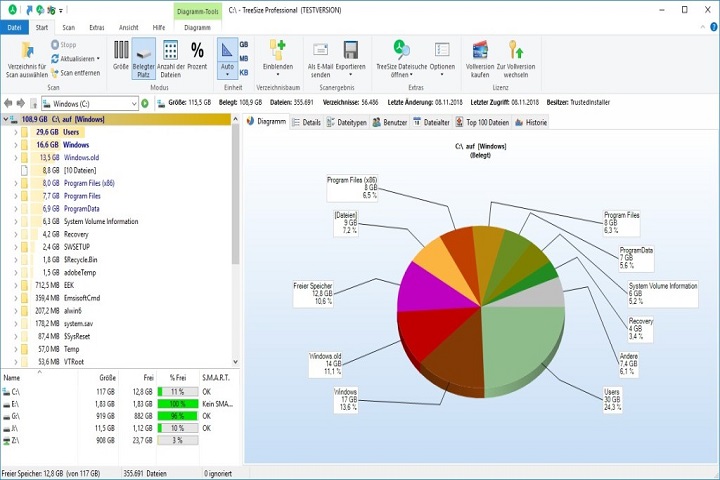Switch the view mode to 'Anzahl der Dateien'
Viewport: 720px width, 480px height.
pyautogui.click(x=171, y=50)
